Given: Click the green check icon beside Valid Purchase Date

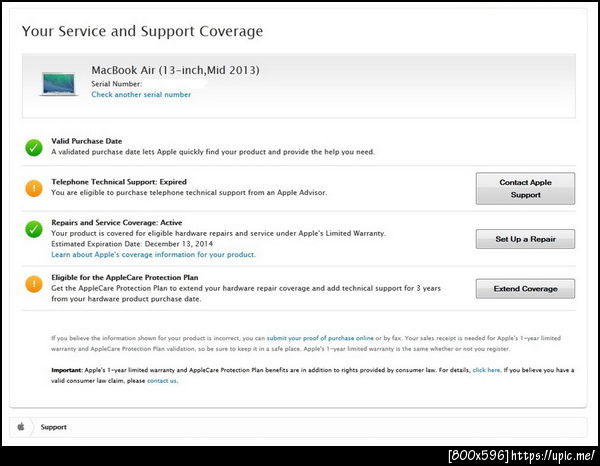Looking at the screenshot, I should (x=34, y=148).
